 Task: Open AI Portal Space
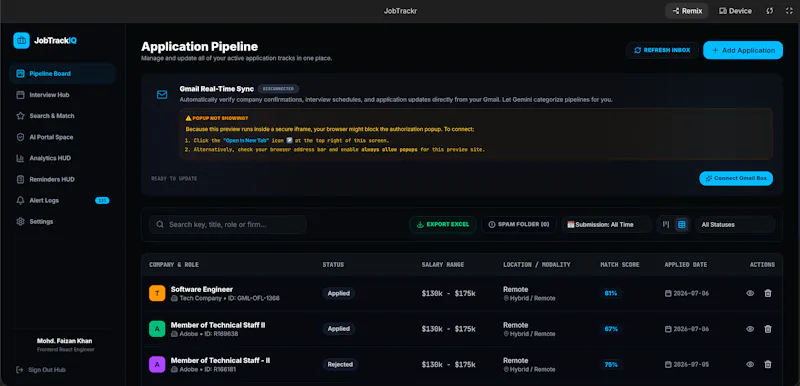(62, 137)
